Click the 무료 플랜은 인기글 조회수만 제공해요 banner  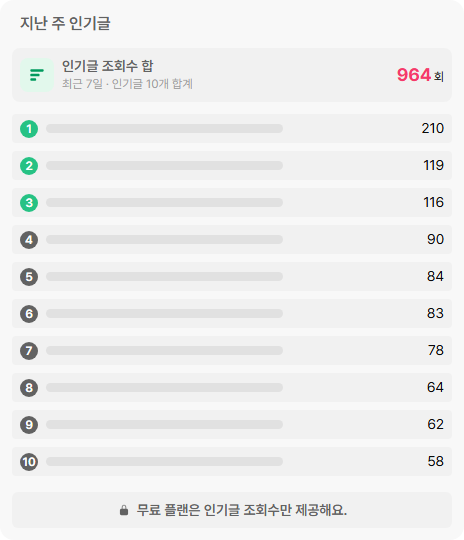[x=232, y=510]
